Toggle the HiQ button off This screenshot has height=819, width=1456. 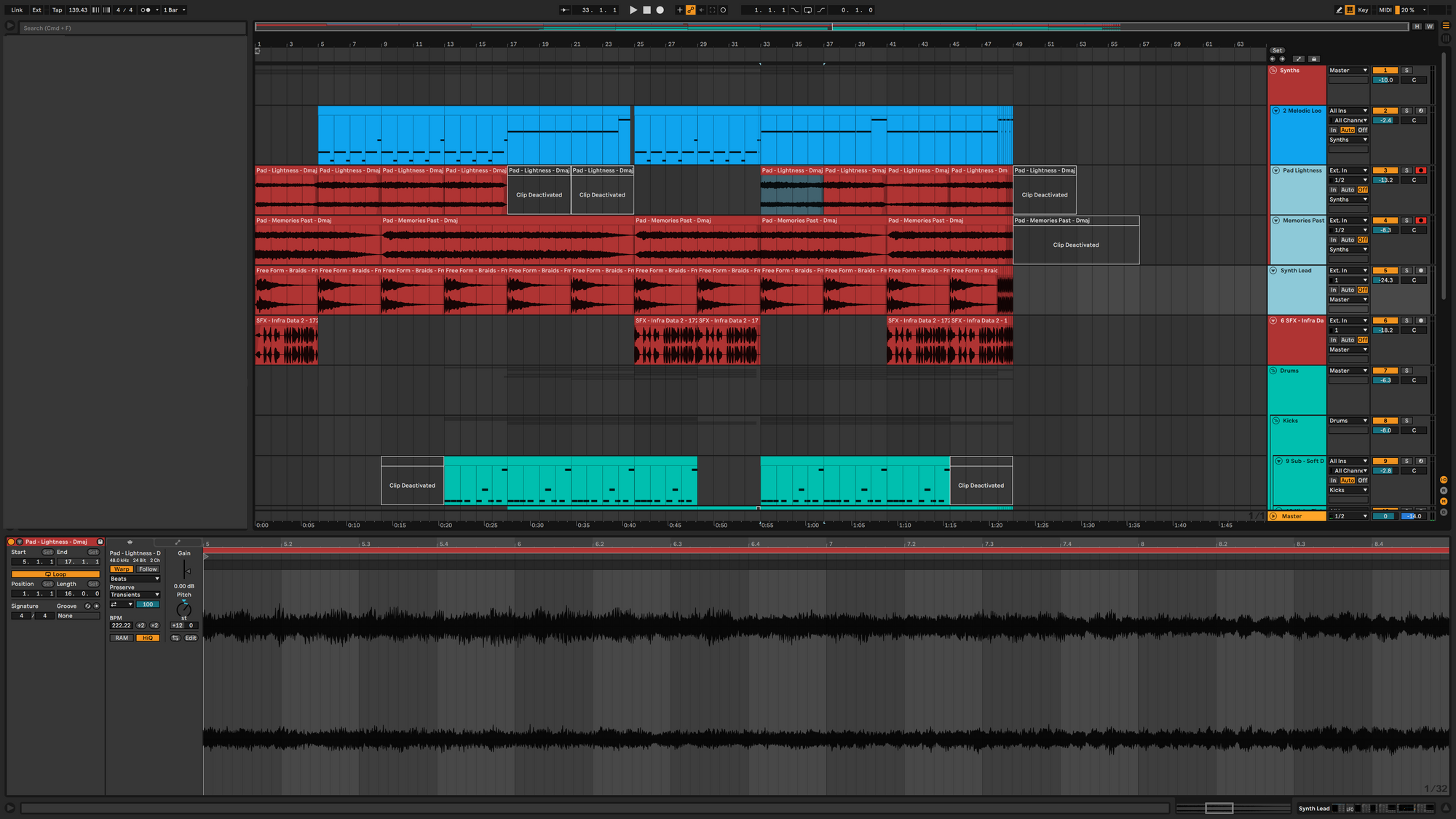[x=148, y=638]
